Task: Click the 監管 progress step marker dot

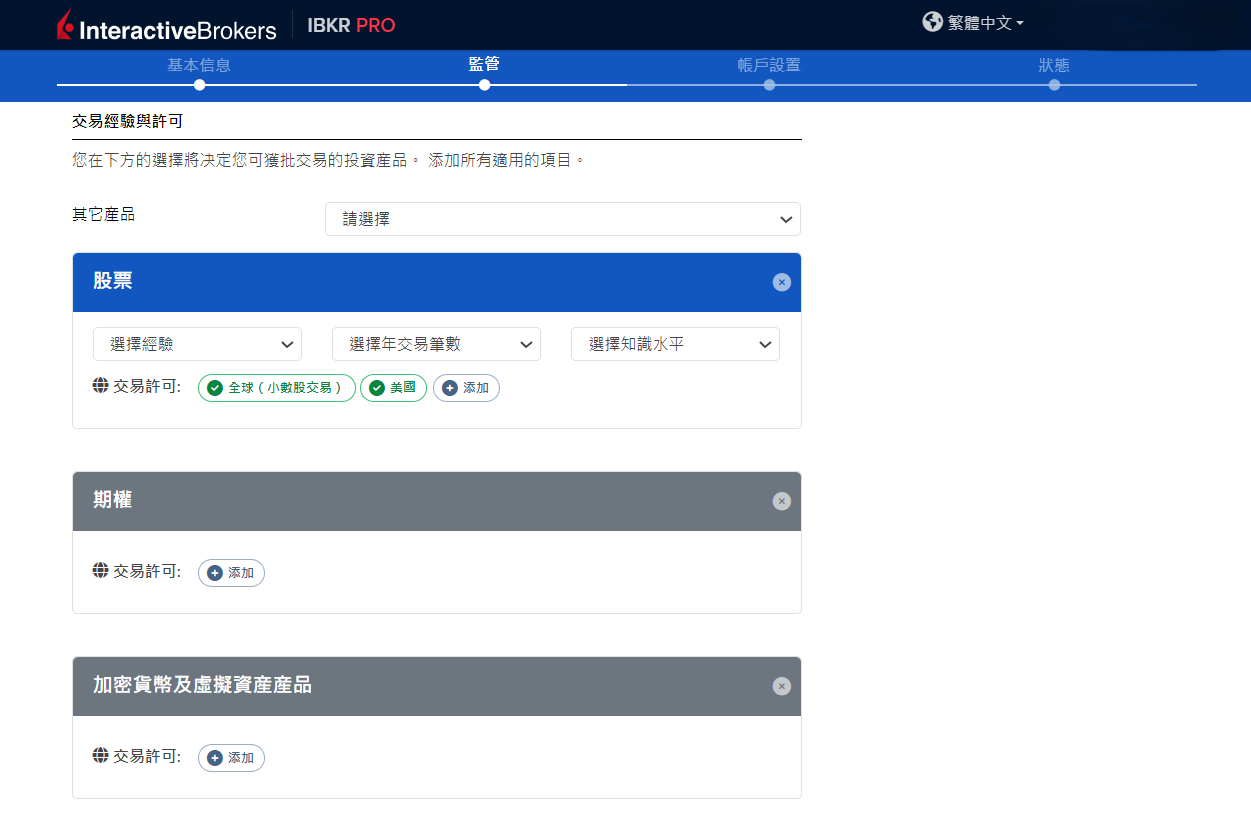Action: (x=484, y=85)
